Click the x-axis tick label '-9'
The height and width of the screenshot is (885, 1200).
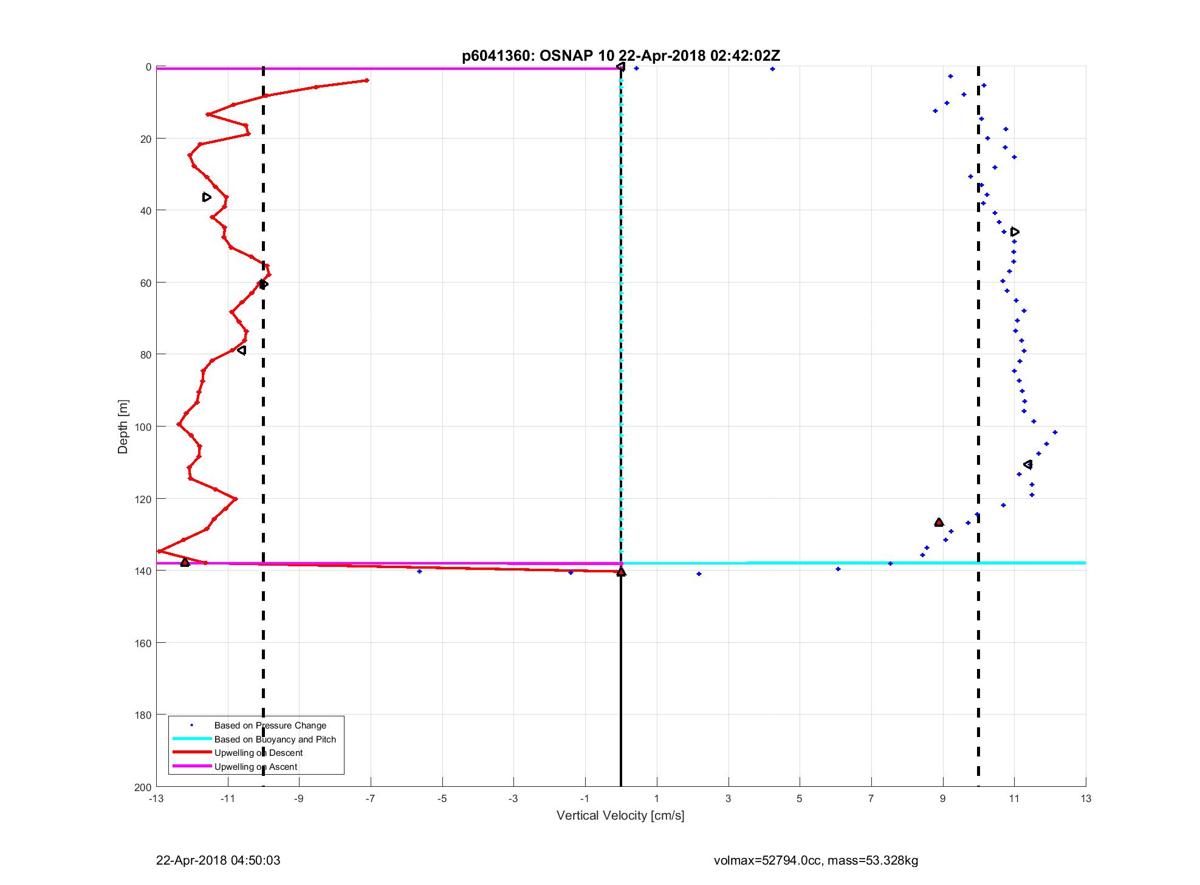tap(299, 799)
